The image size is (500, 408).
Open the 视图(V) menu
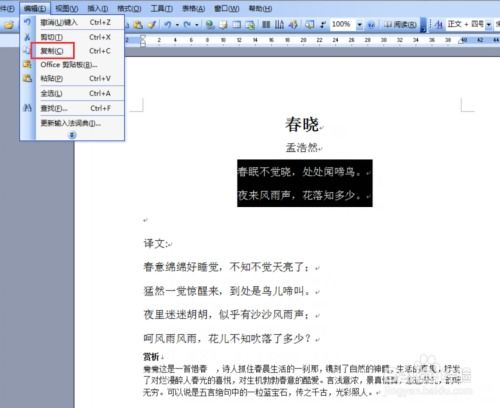click(x=67, y=8)
